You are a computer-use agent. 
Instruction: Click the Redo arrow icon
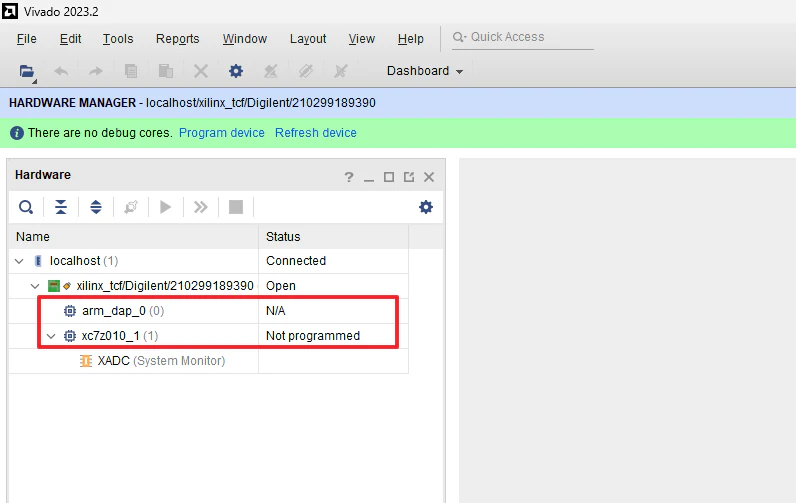click(96, 71)
